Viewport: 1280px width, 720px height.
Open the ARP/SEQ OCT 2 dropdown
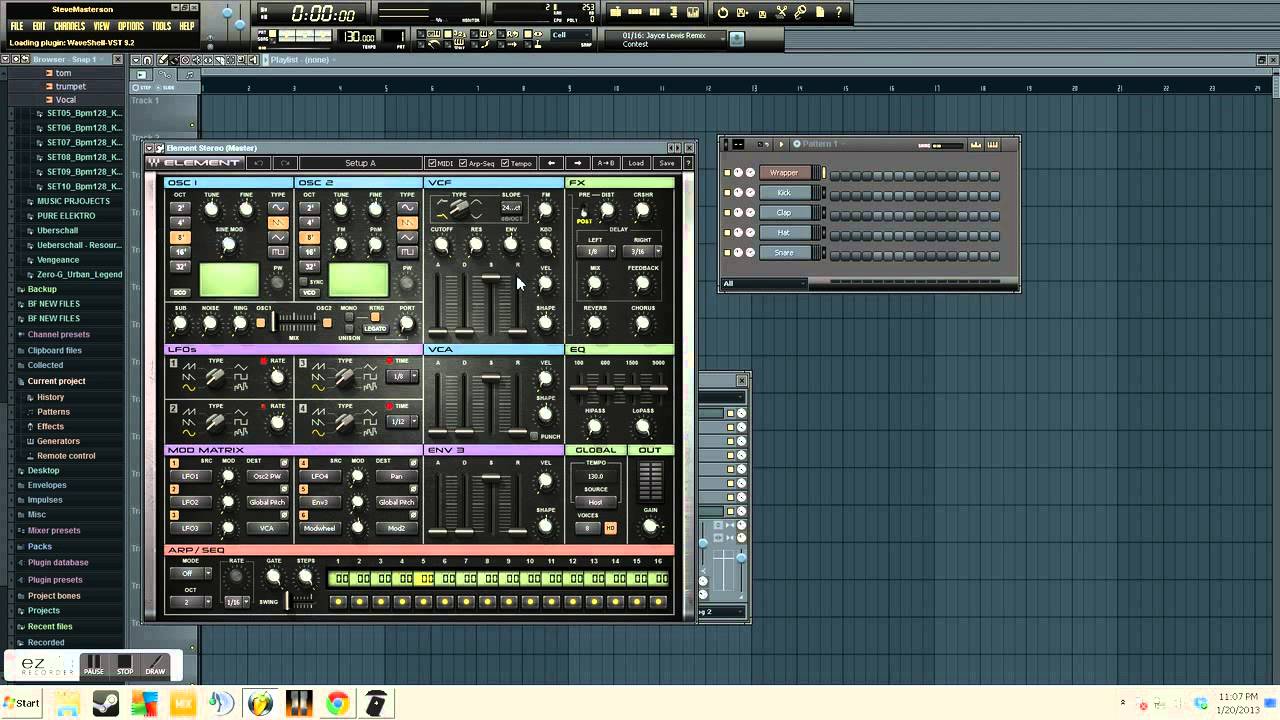click(x=190, y=602)
